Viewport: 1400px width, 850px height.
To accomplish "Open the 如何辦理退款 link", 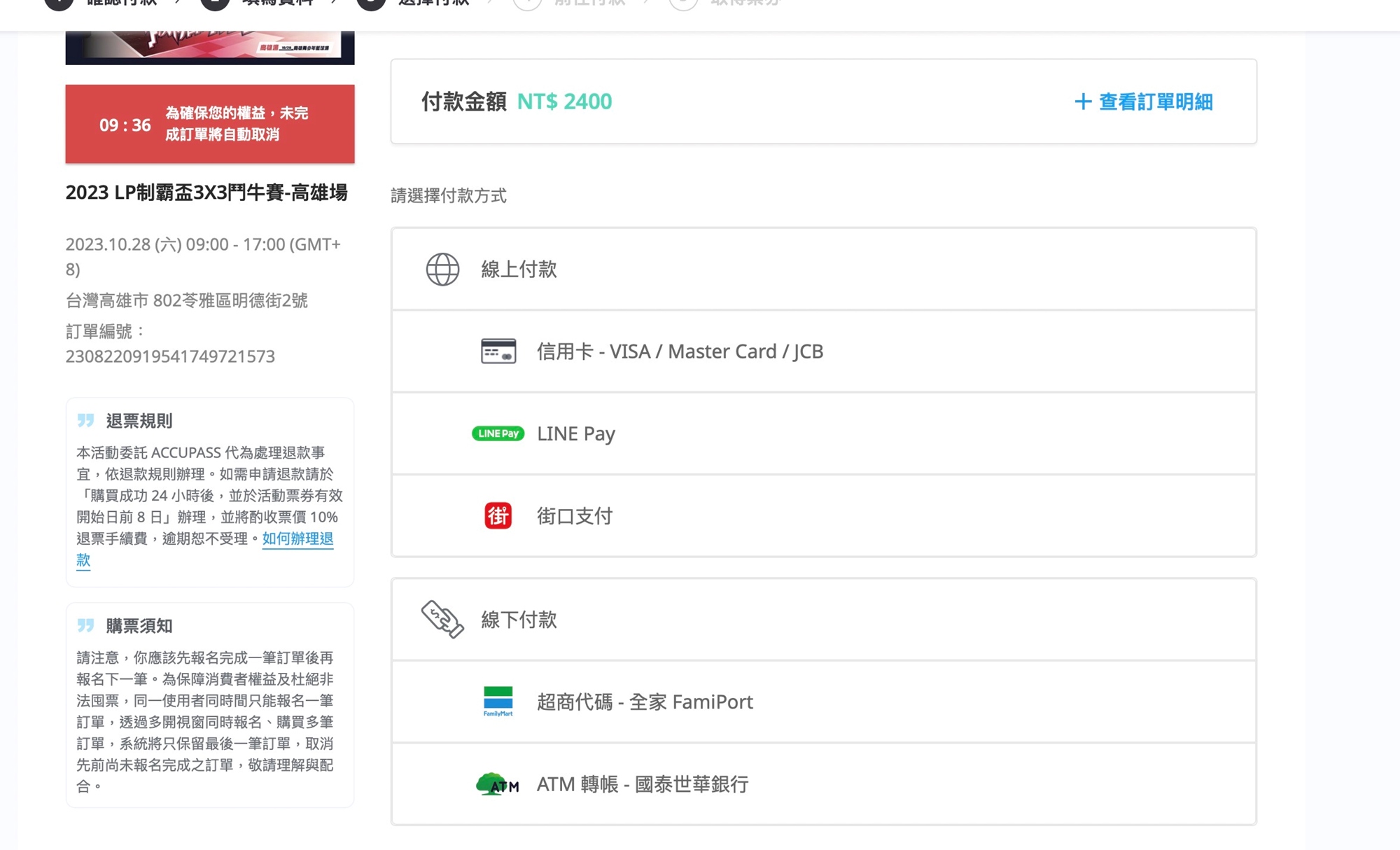I will [297, 539].
